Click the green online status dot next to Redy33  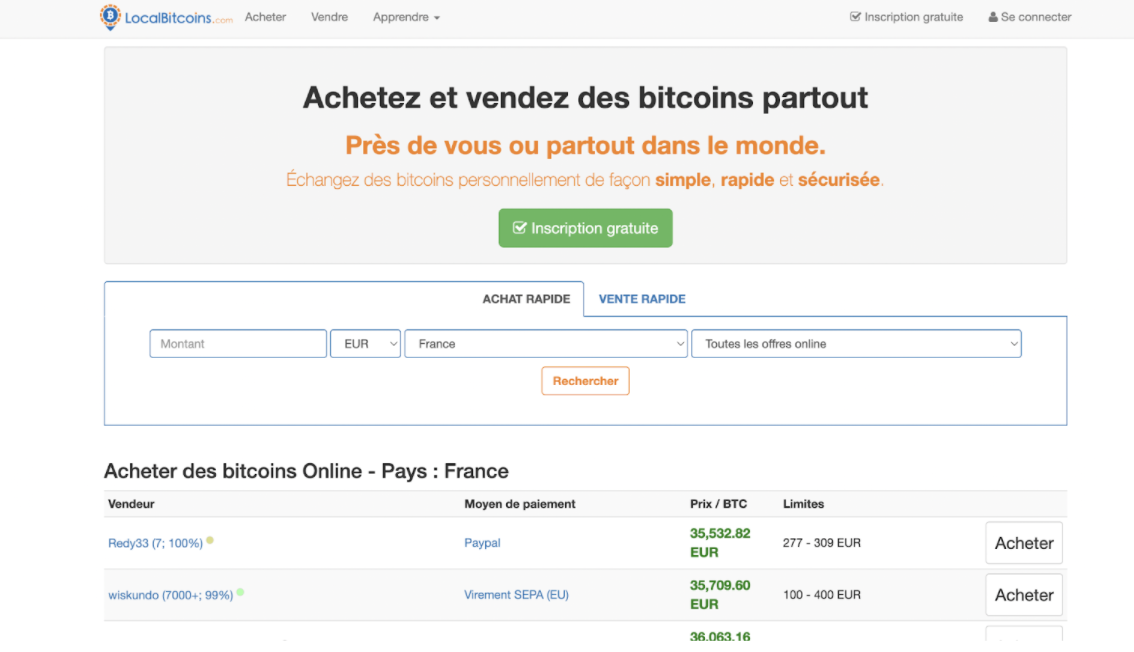coord(210,541)
